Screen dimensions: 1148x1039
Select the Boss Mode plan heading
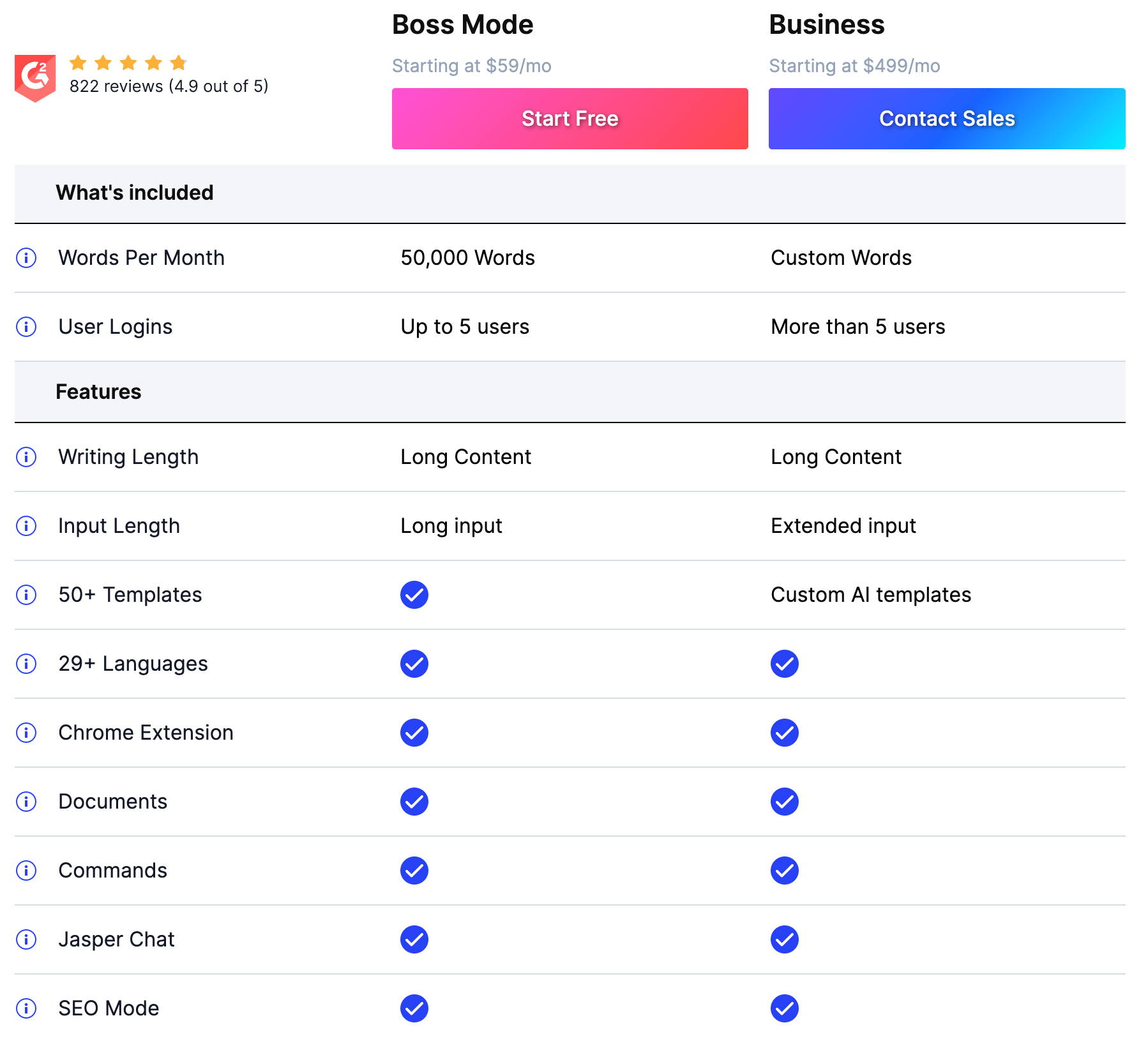463,25
